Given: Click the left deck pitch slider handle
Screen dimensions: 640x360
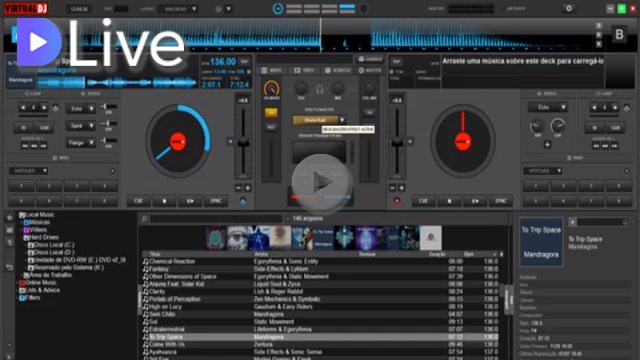Looking at the screenshot, I should (243, 143).
